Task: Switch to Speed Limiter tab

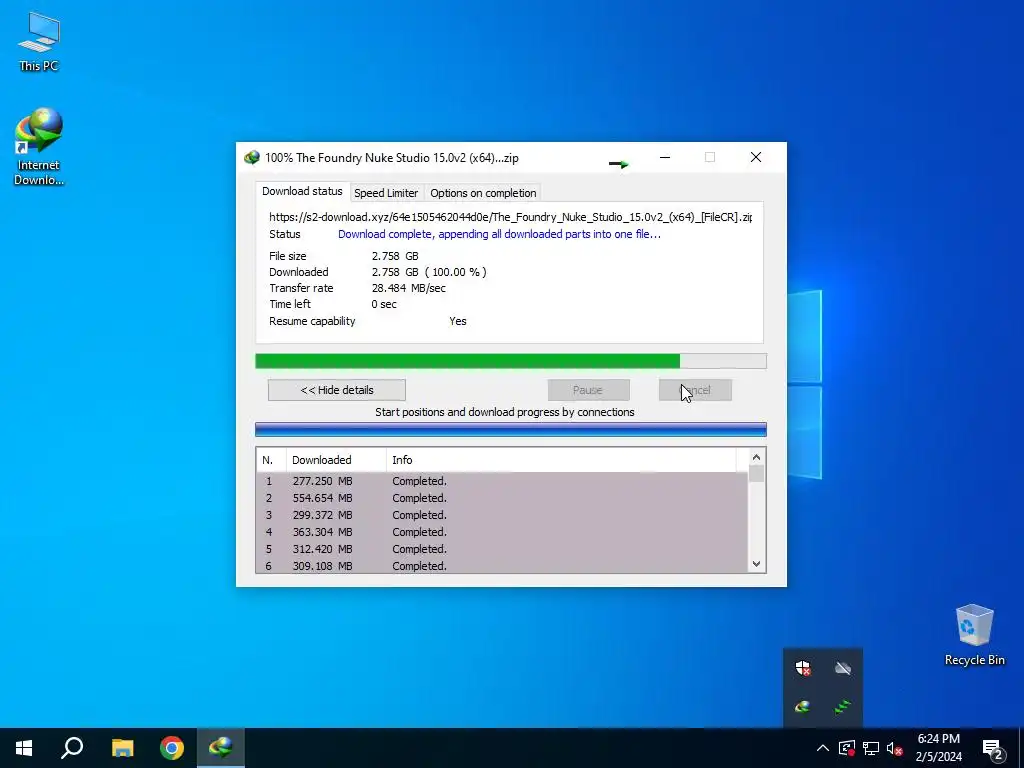Action: (x=386, y=193)
